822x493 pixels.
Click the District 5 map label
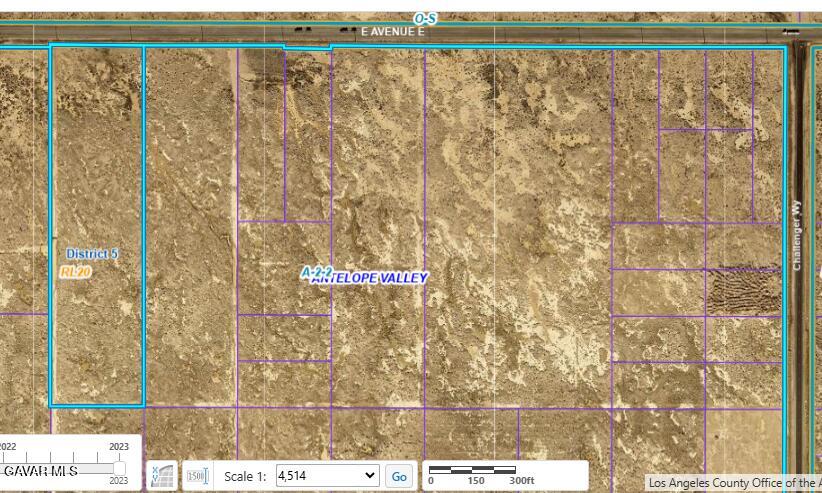92,254
